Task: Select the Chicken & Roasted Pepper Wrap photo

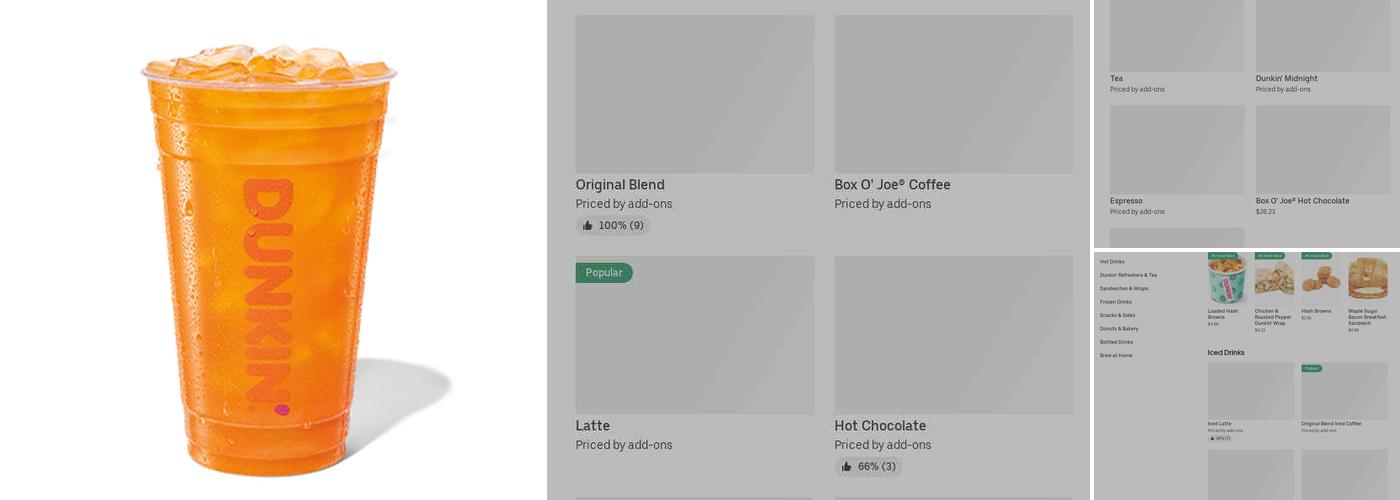Action: coord(1274,280)
